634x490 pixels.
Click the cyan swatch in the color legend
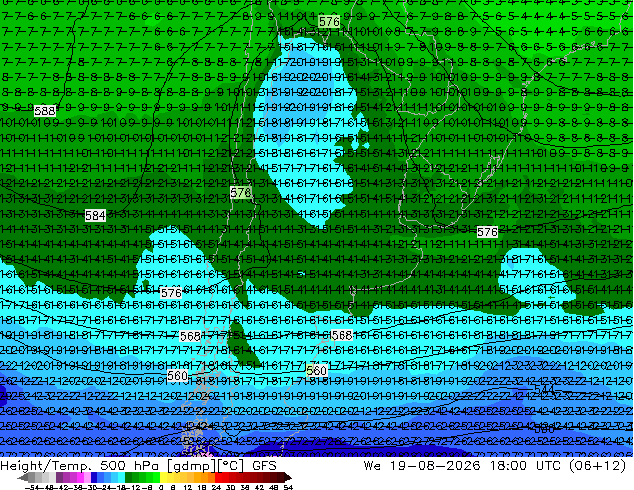point(121,477)
